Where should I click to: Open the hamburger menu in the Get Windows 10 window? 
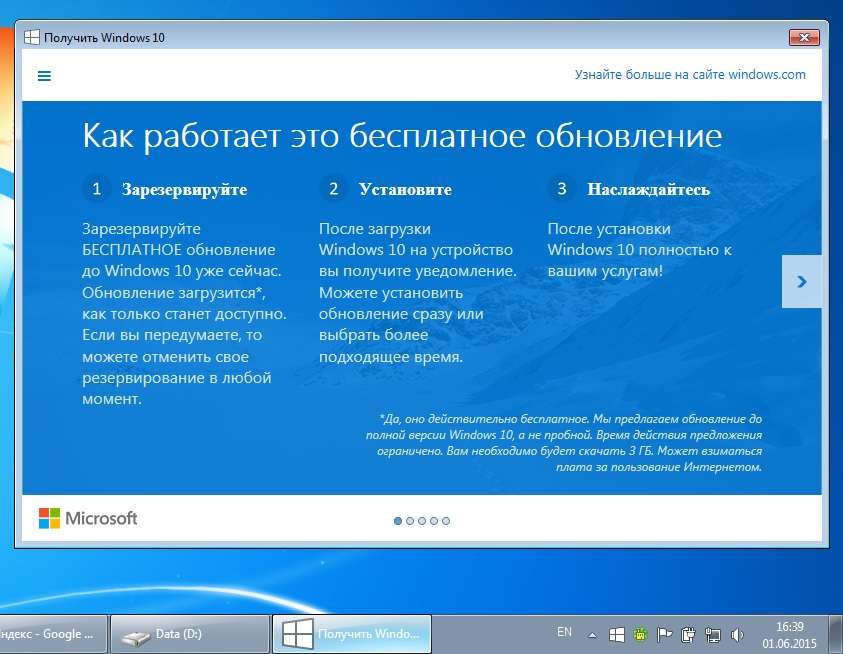44,76
